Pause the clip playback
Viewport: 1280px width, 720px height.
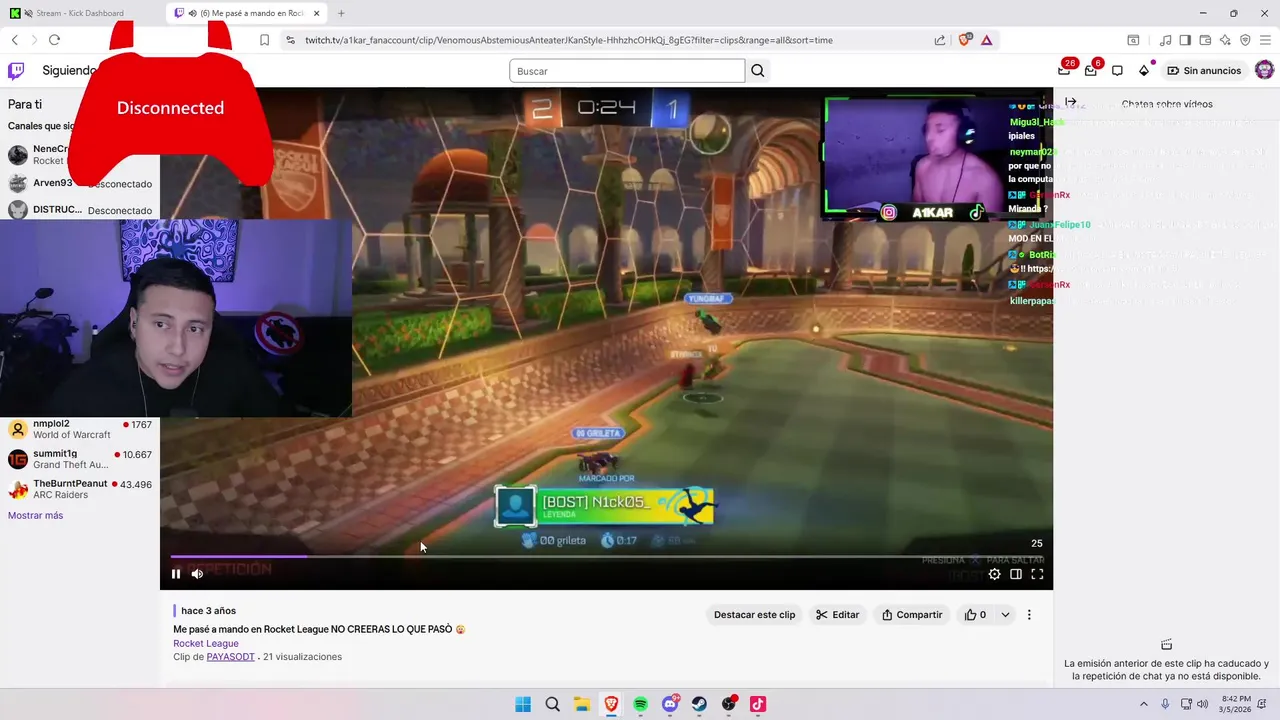[176, 574]
